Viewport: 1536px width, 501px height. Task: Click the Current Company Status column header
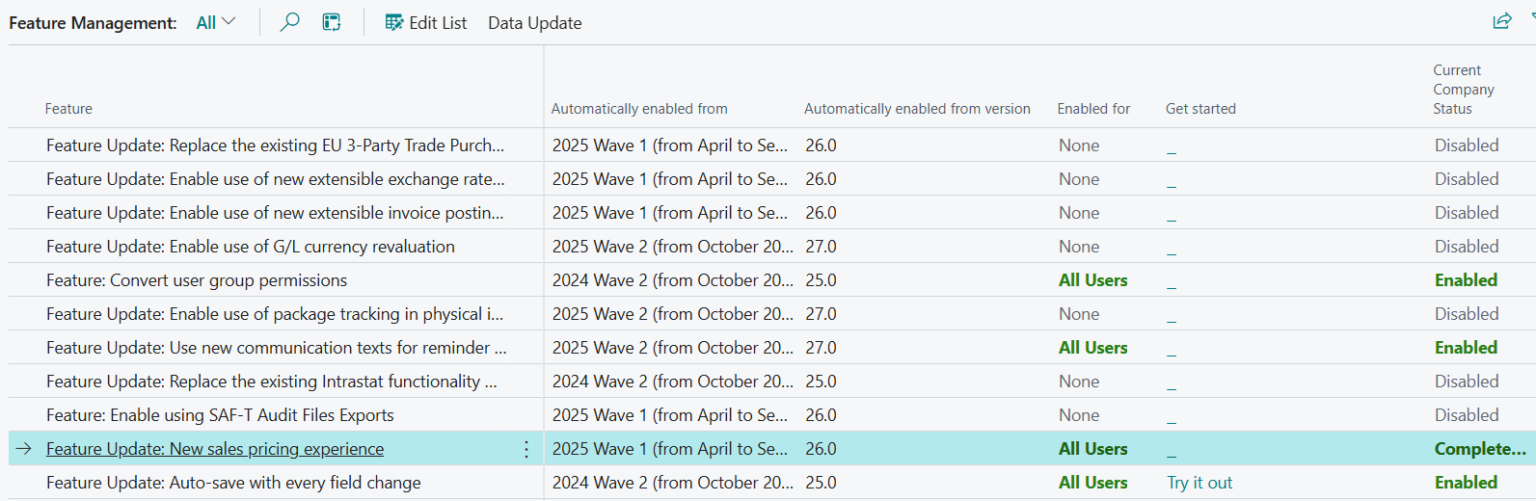pos(1463,89)
